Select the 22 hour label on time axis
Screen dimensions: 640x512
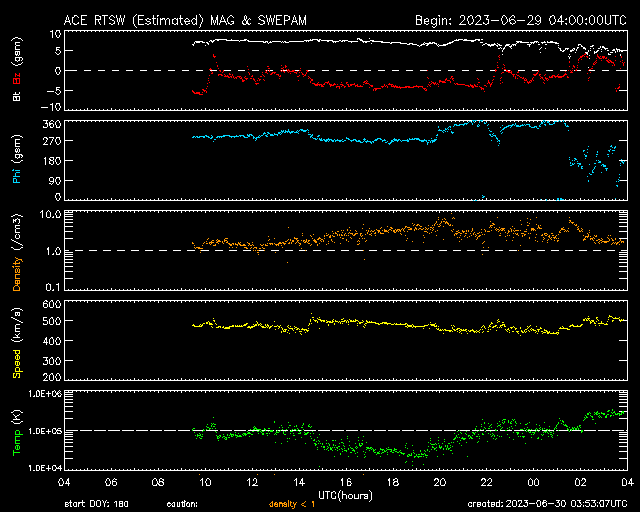487,482
